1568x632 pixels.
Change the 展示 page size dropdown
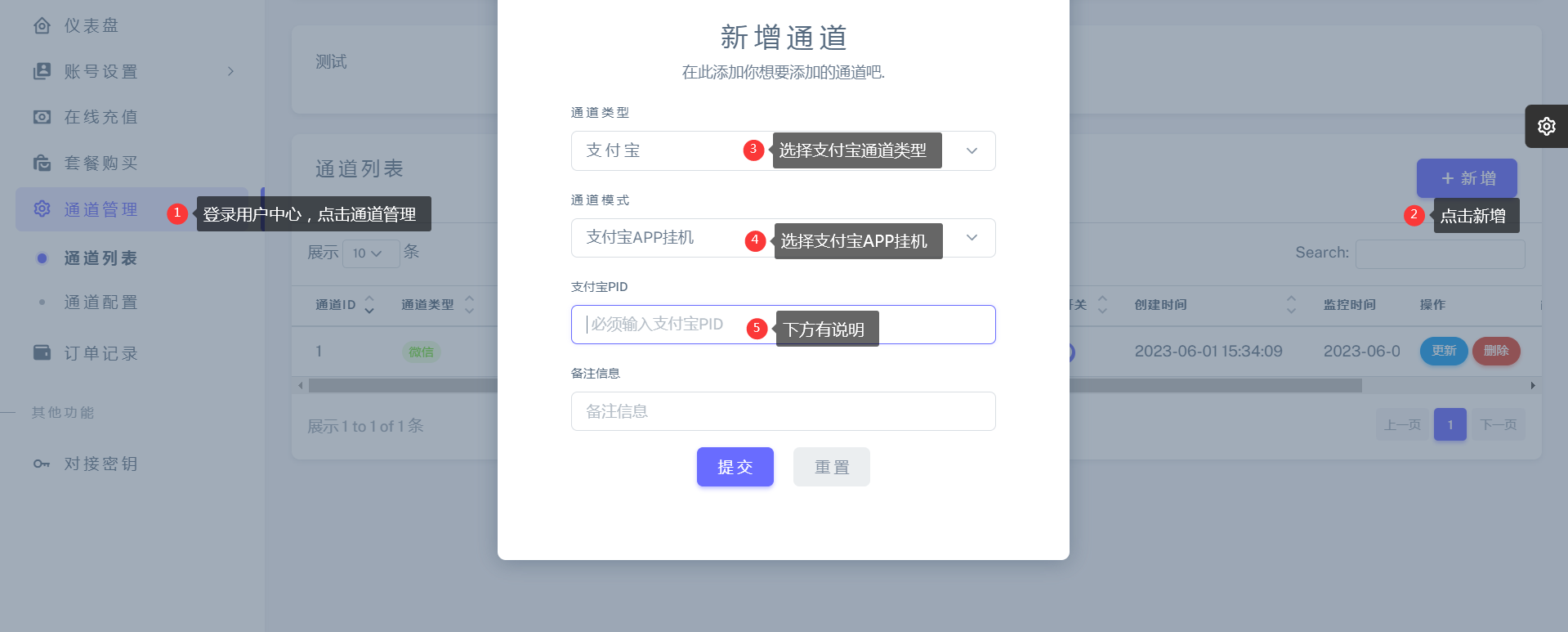[370, 253]
